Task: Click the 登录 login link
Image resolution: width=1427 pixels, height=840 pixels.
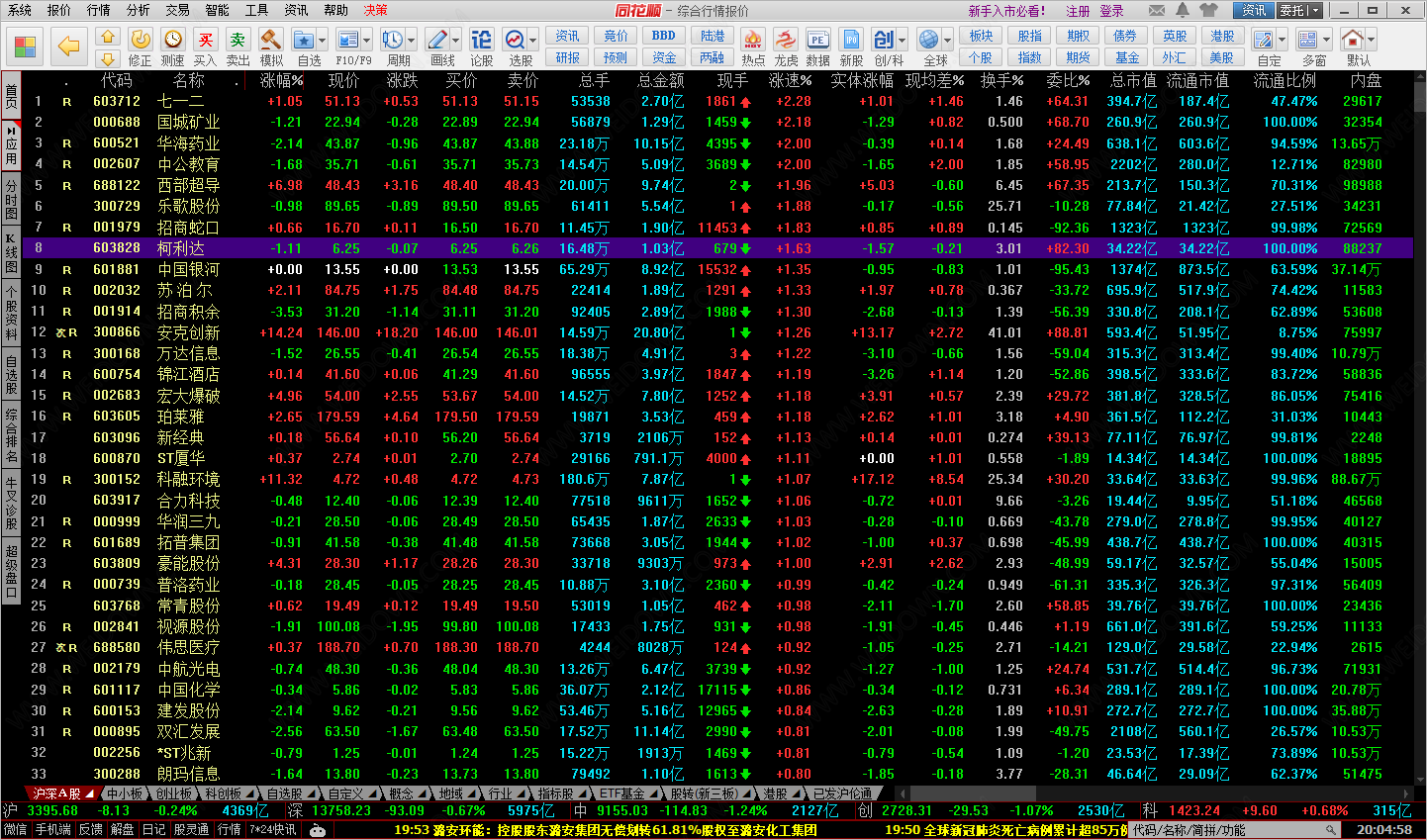Action: [1112, 11]
